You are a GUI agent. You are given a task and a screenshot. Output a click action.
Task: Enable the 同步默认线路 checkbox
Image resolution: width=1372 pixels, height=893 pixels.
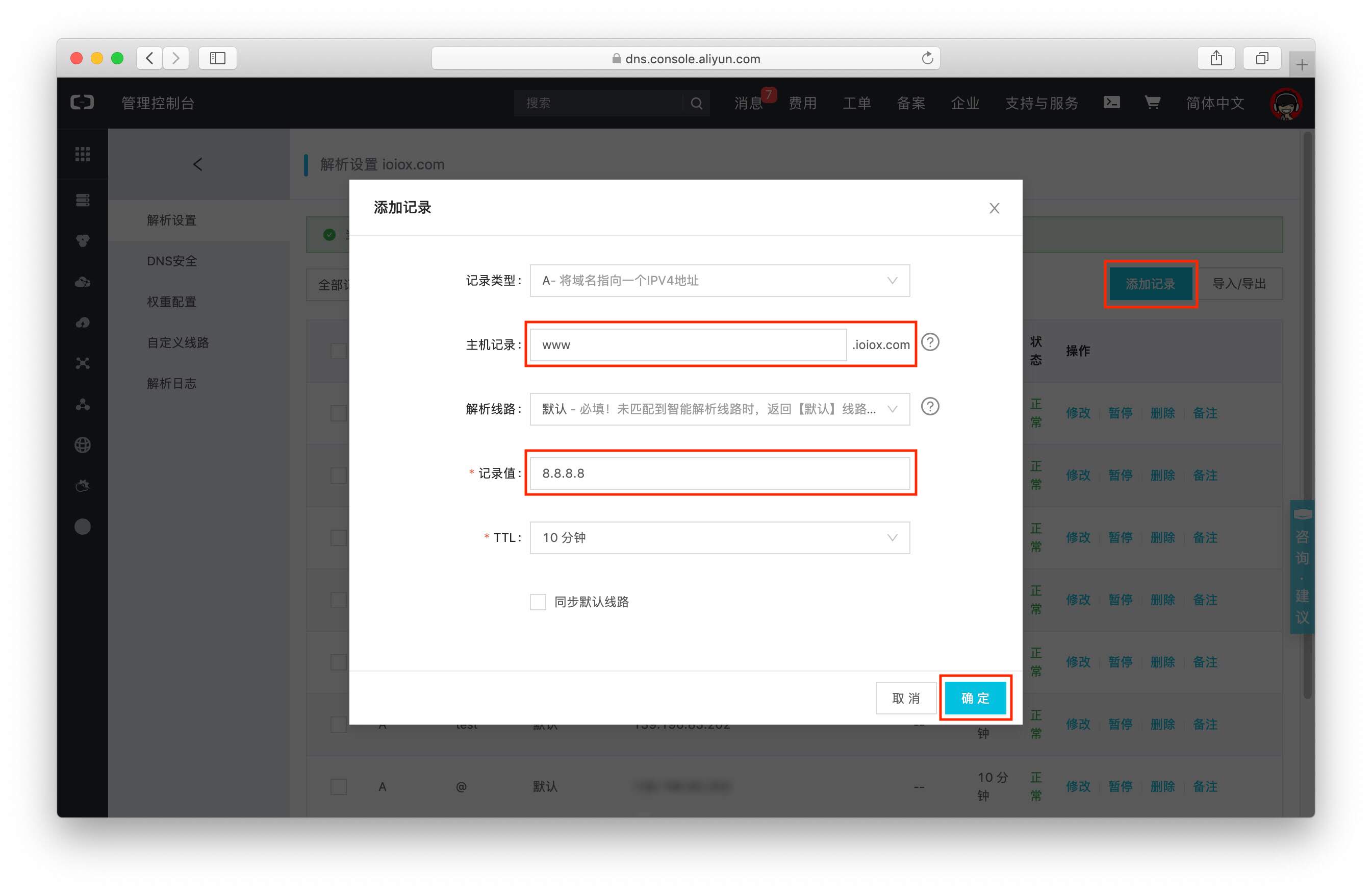(538, 602)
